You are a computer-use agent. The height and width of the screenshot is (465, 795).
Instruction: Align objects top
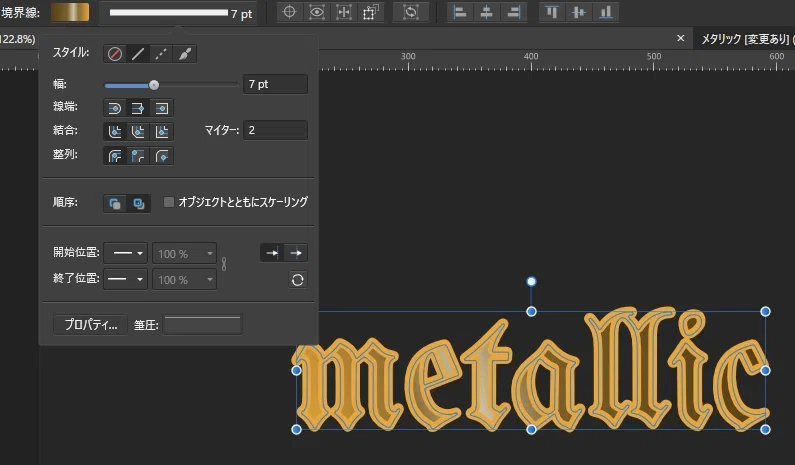coord(552,12)
